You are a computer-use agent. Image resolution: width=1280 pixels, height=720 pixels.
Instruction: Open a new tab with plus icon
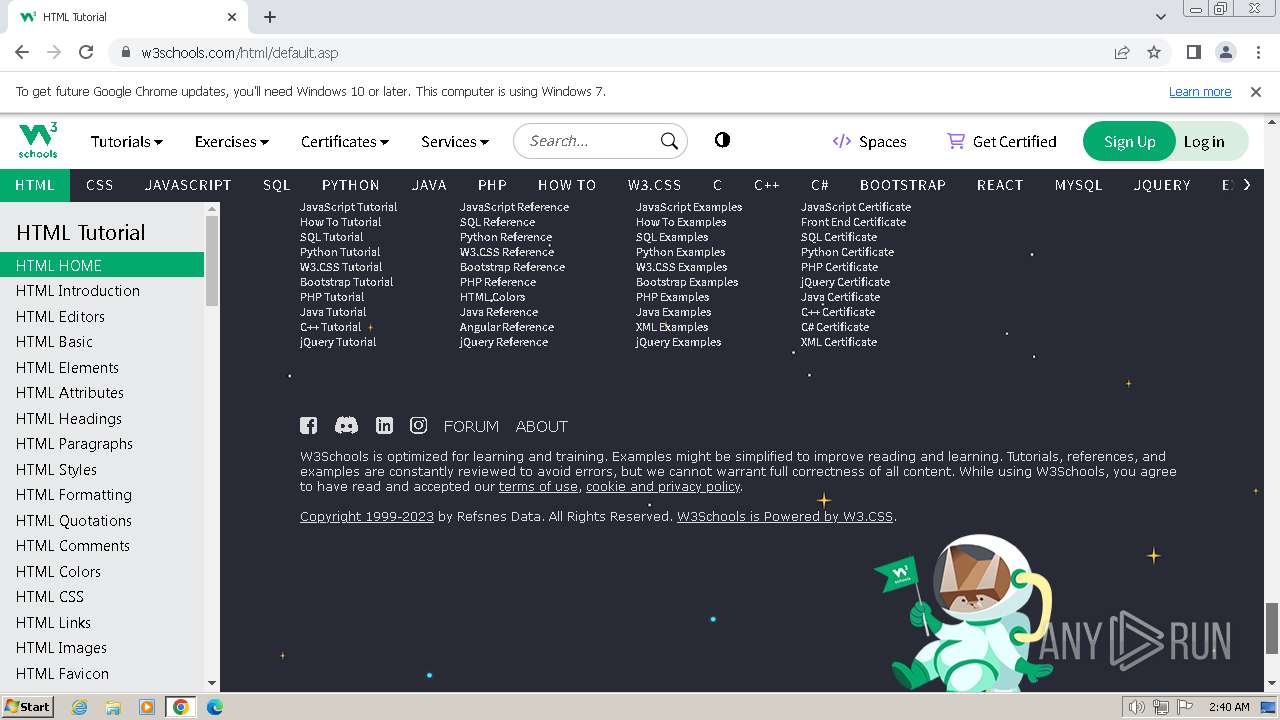(270, 17)
